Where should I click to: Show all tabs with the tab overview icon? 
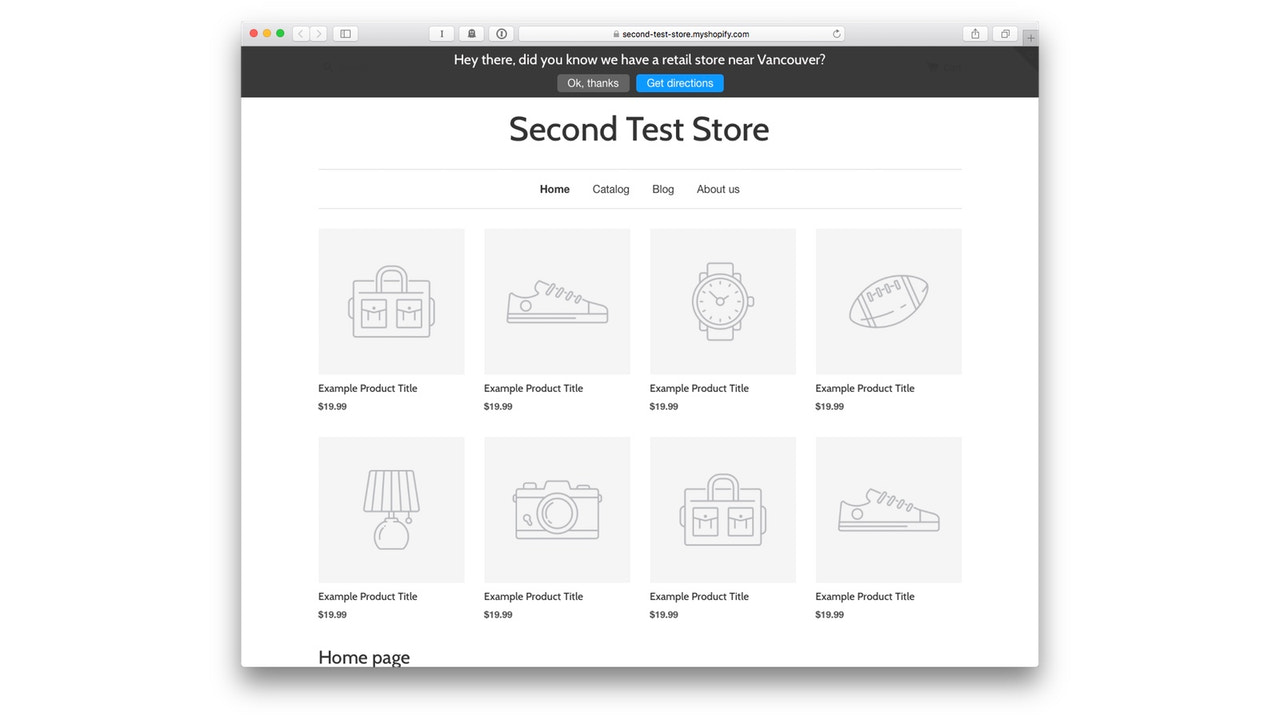pos(1004,33)
